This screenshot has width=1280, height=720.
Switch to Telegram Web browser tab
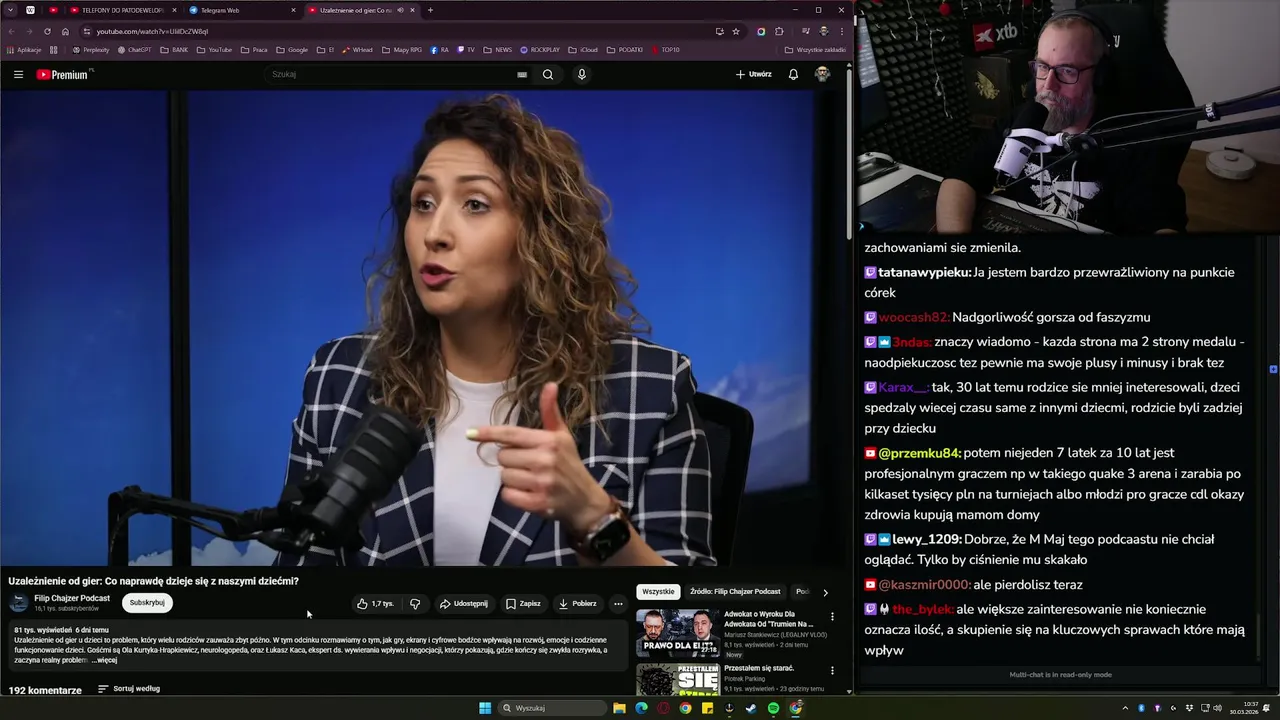pos(240,10)
